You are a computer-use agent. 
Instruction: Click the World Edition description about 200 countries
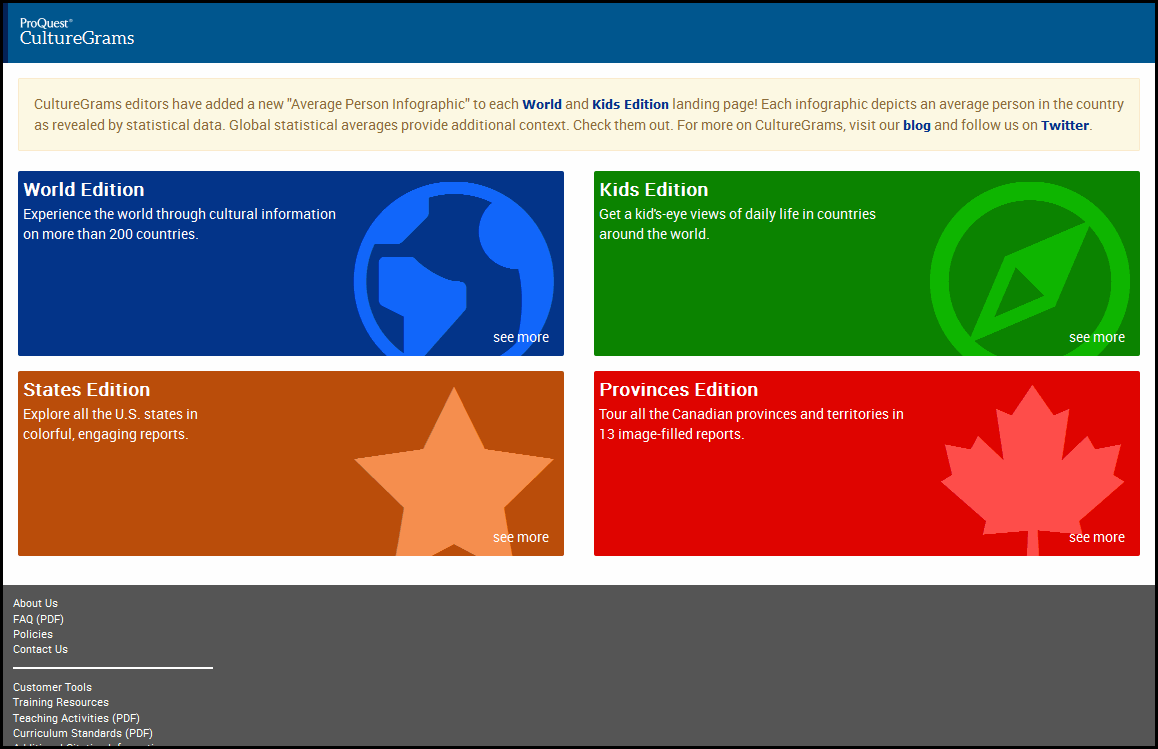[179, 224]
